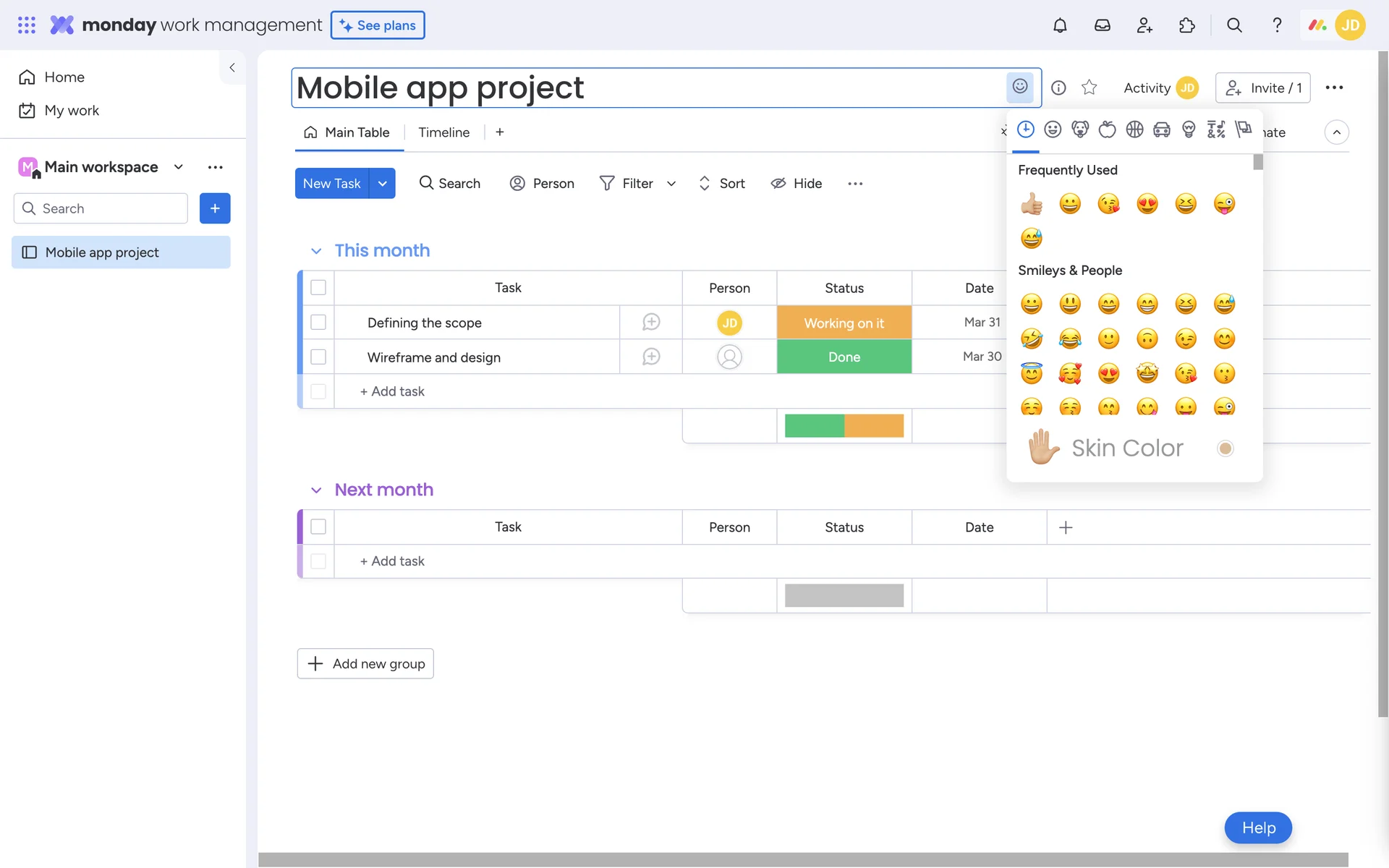Select the Travel & Places car category
Image resolution: width=1389 pixels, height=868 pixels.
(1162, 129)
